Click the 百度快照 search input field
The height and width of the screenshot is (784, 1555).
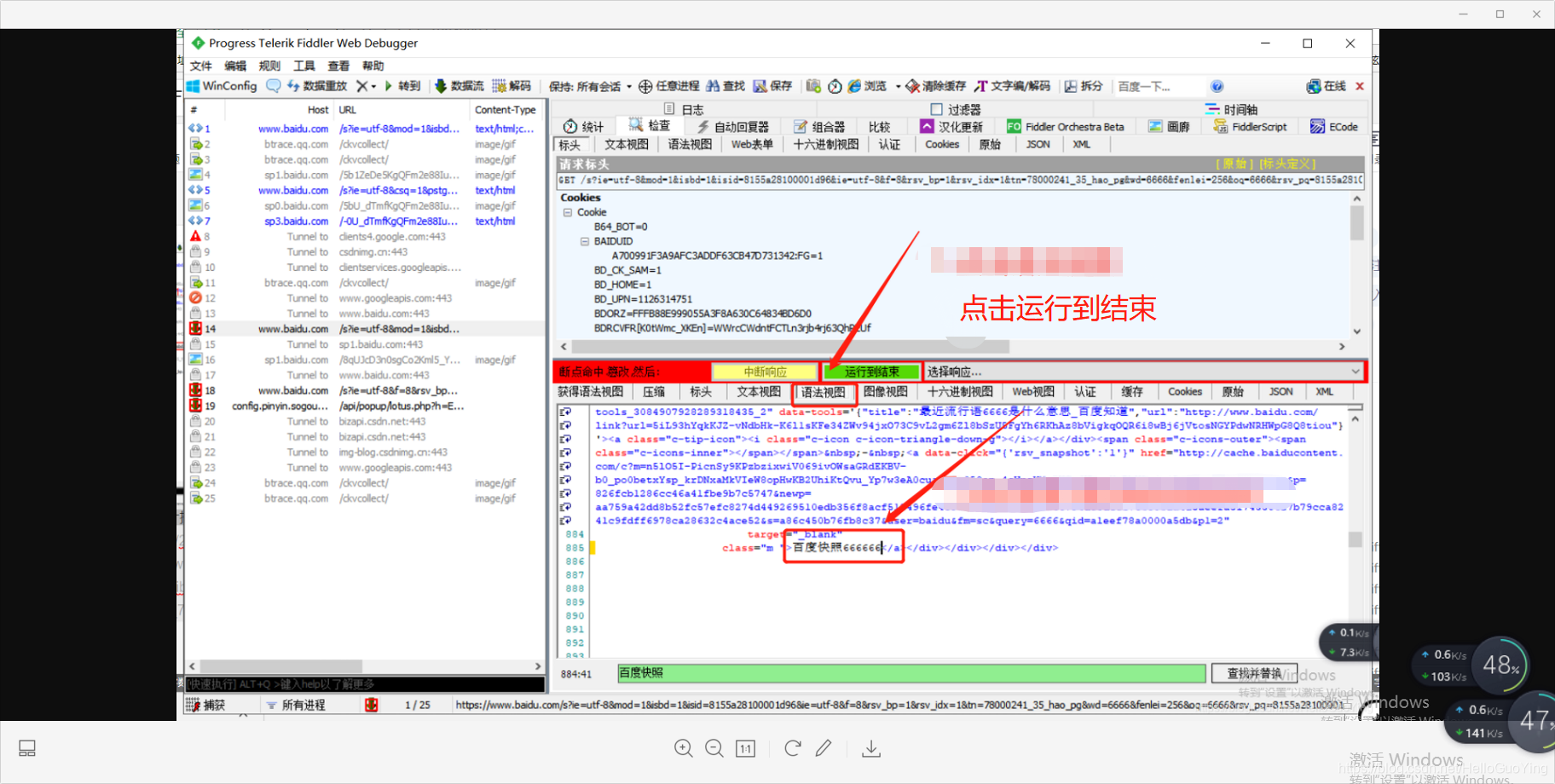click(x=911, y=673)
